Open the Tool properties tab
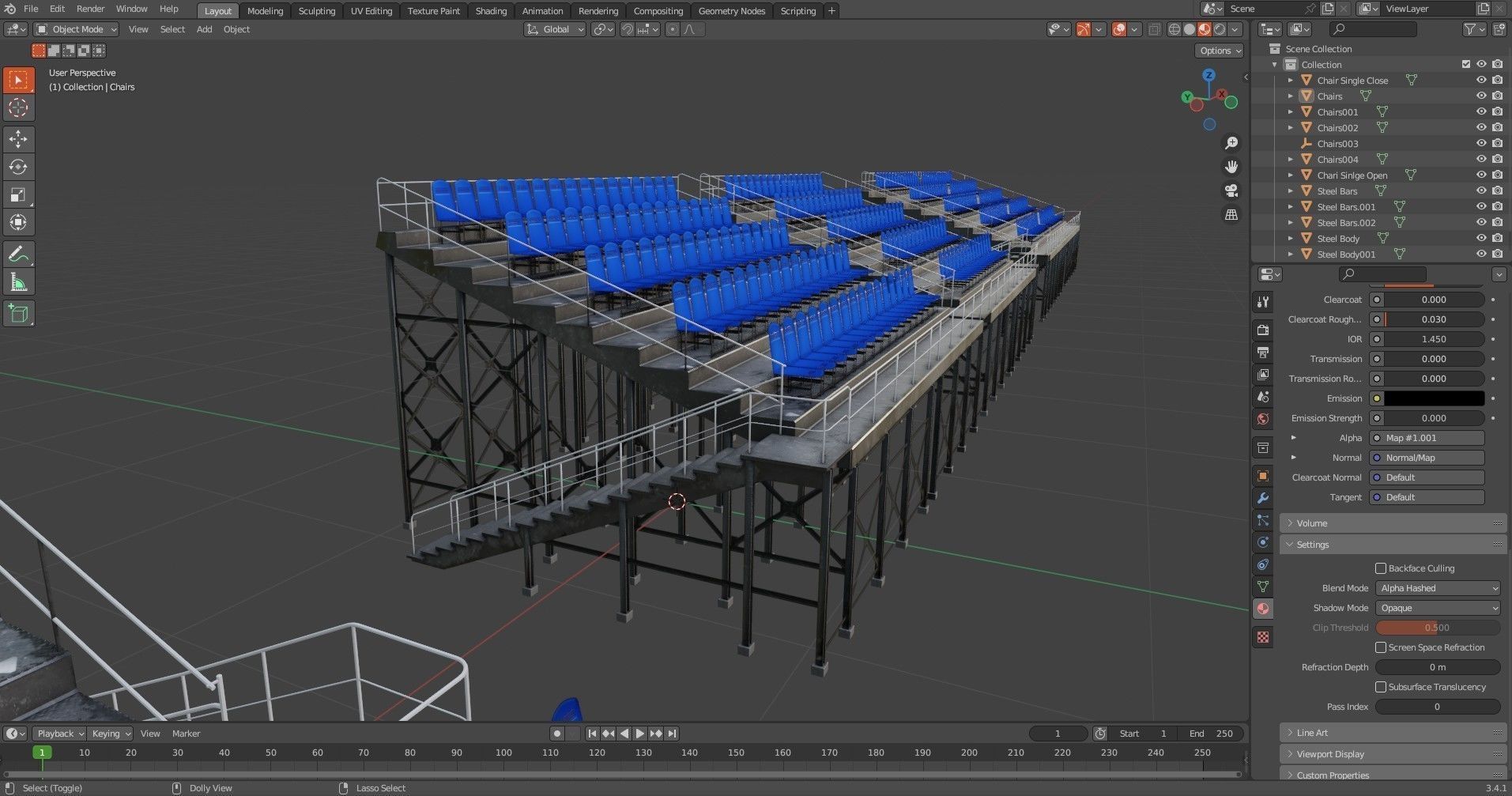 [1263, 302]
